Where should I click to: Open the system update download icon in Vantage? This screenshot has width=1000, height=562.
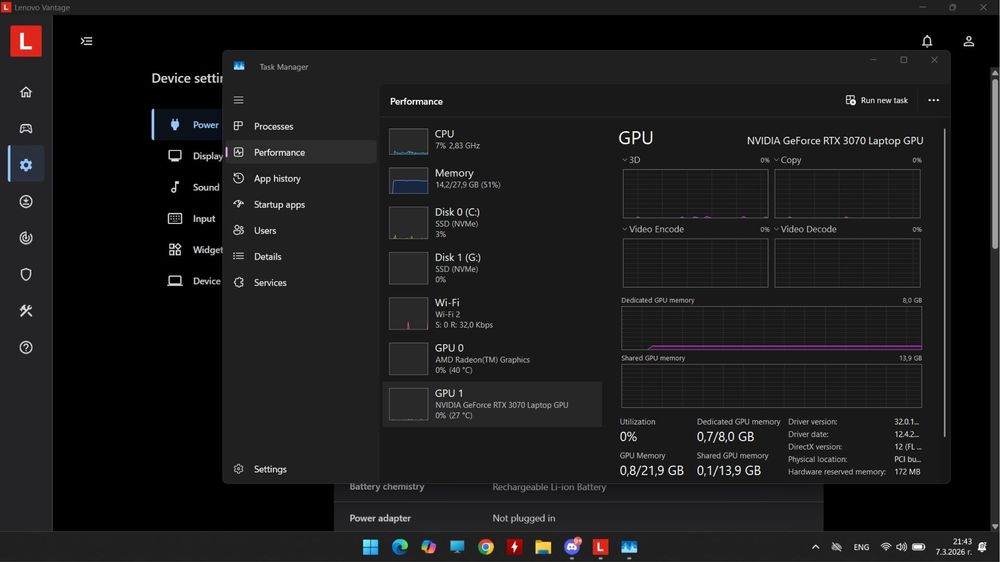[26, 202]
